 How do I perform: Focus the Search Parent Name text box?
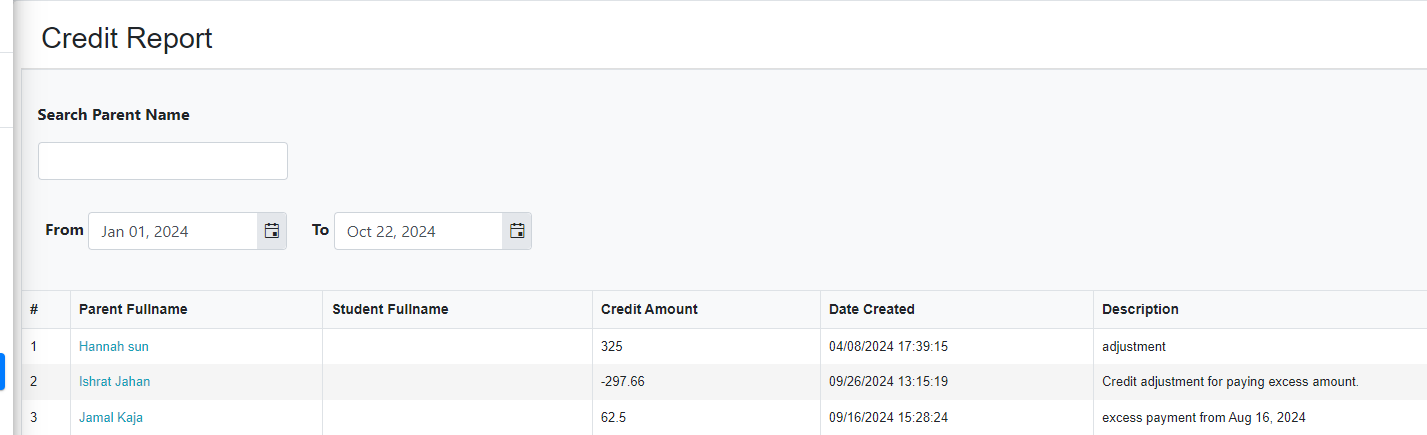point(163,161)
